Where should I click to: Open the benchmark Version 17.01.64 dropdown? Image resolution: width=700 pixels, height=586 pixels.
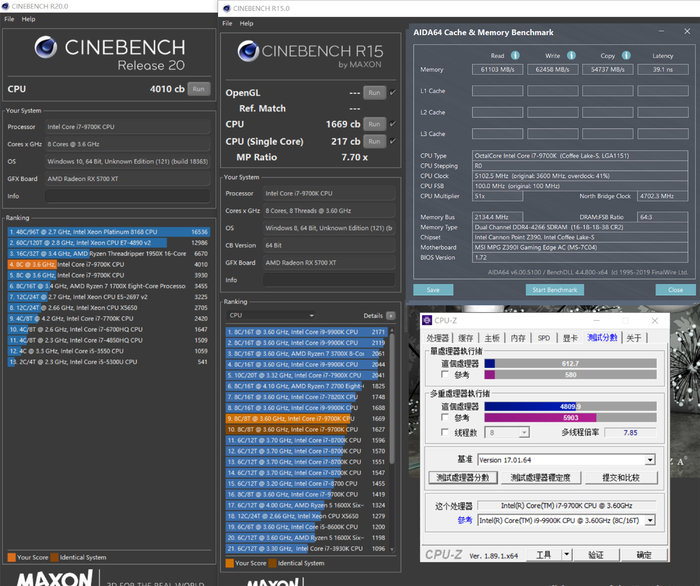pyautogui.click(x=649, y=460)
